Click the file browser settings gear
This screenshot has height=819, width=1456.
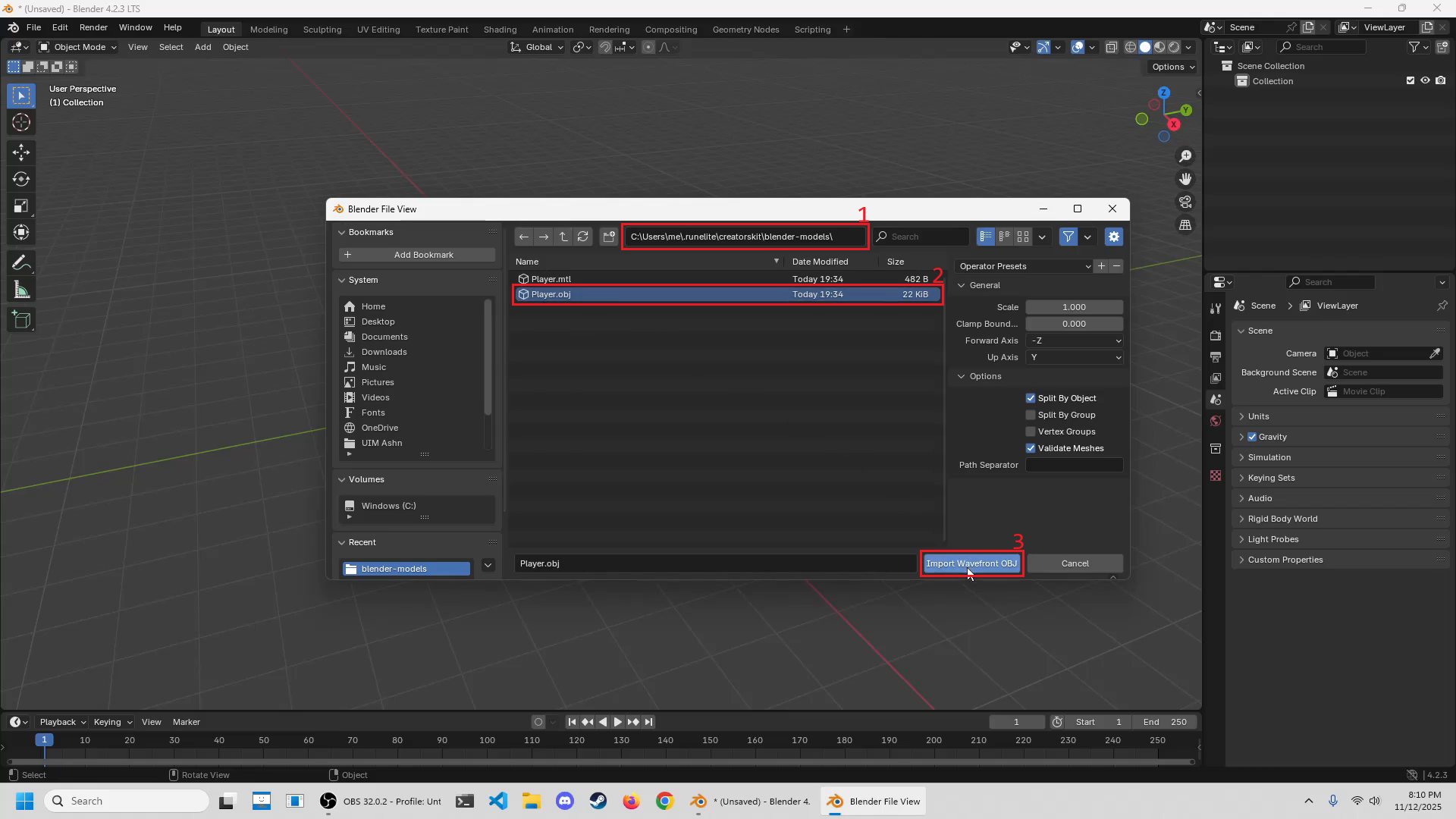click(x=1113, y=237)
